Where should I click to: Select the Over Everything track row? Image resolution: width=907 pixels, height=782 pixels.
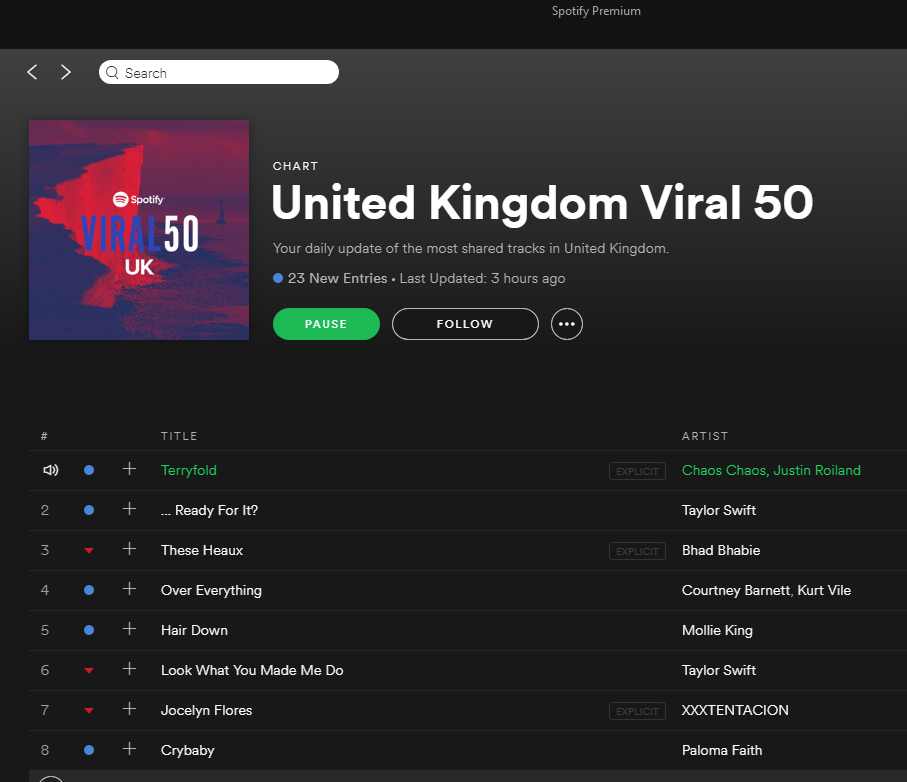[468, 591]
